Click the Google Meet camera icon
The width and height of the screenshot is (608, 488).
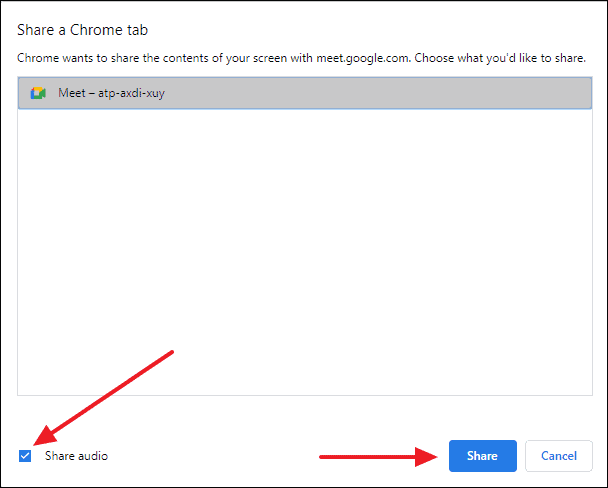[x=38, y=93]
